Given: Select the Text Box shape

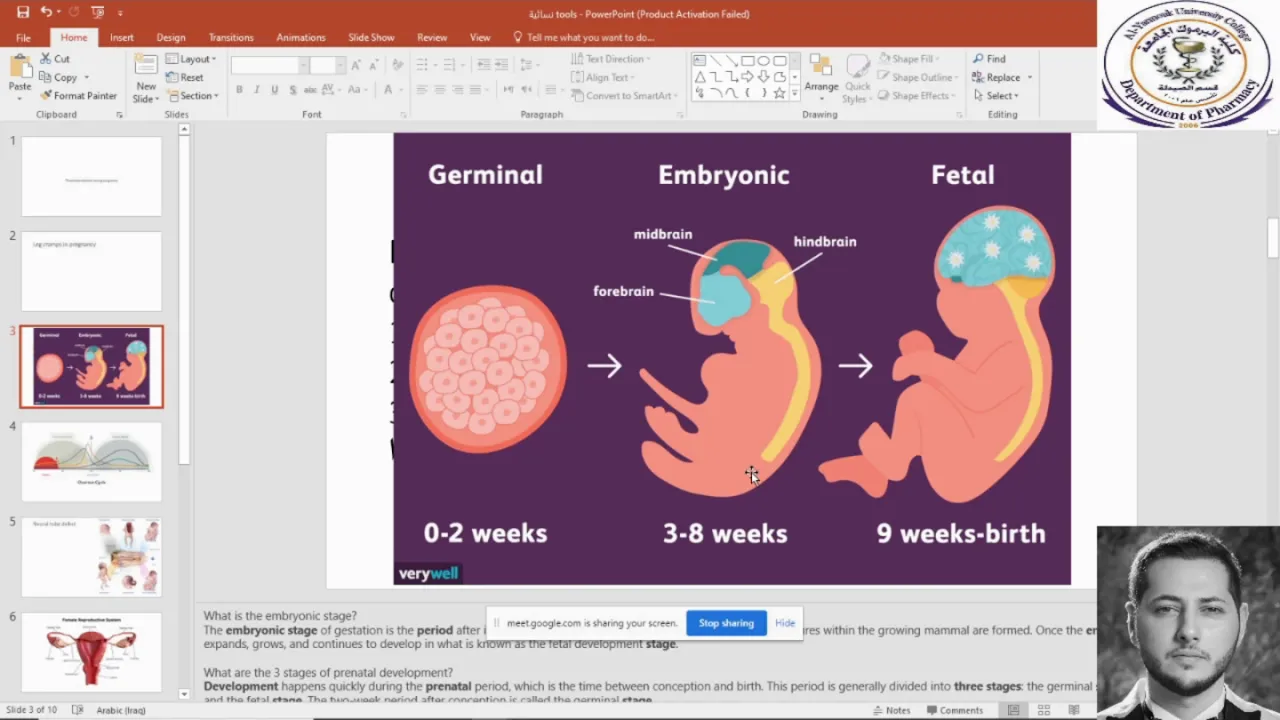Looking at the screenshot, I should [699, 61].
